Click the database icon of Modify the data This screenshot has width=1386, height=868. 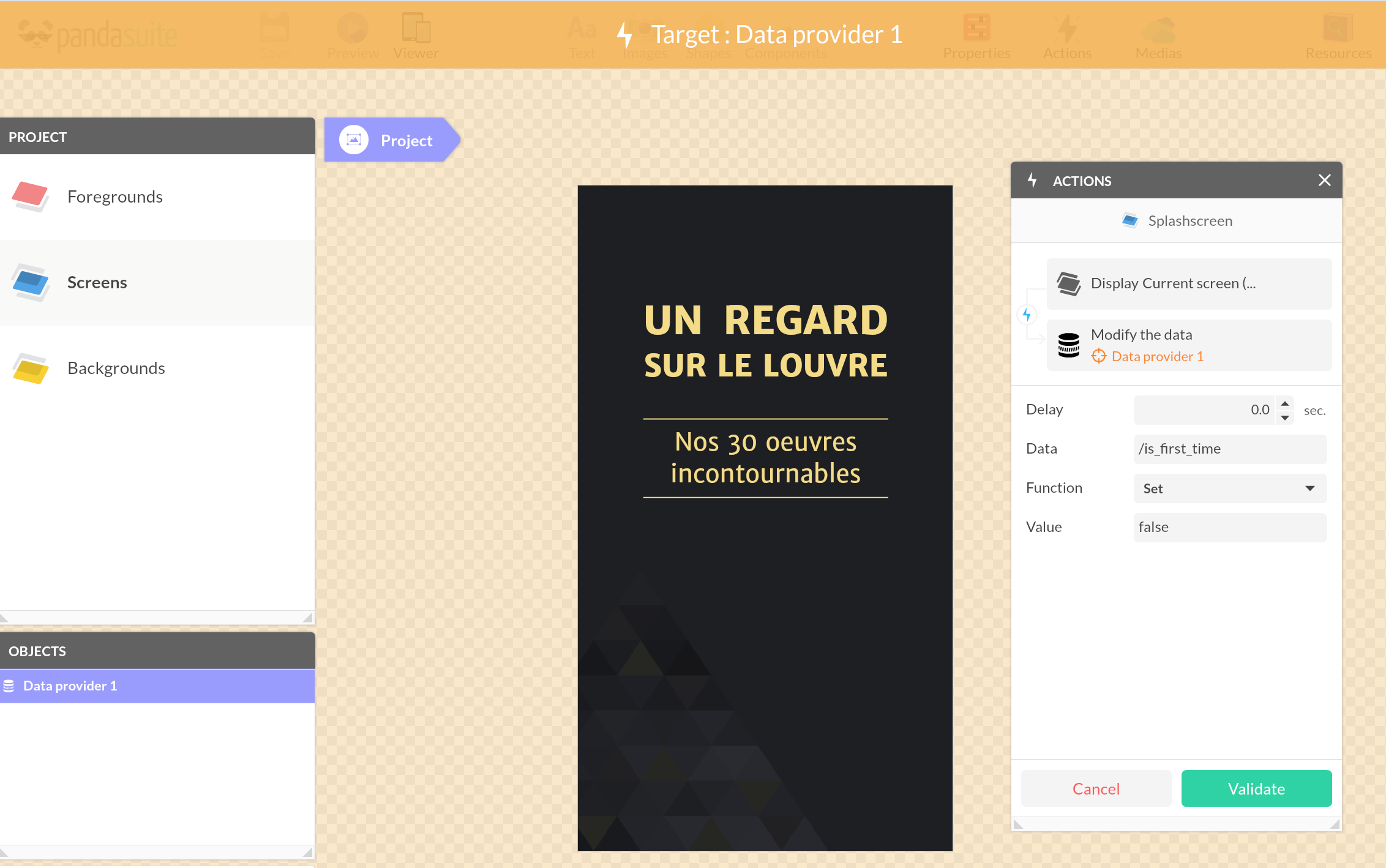click(1069, 345)
